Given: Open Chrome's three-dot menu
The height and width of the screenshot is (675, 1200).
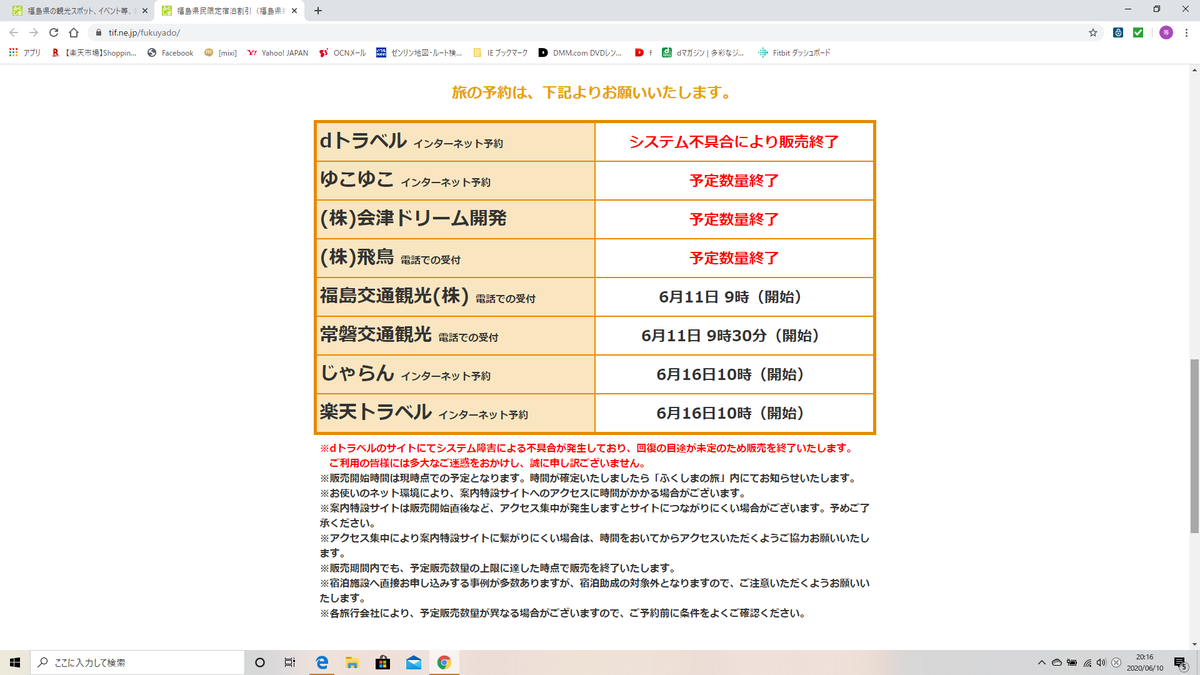Looking at the screenshot, I should click(x=1187, y=32).
